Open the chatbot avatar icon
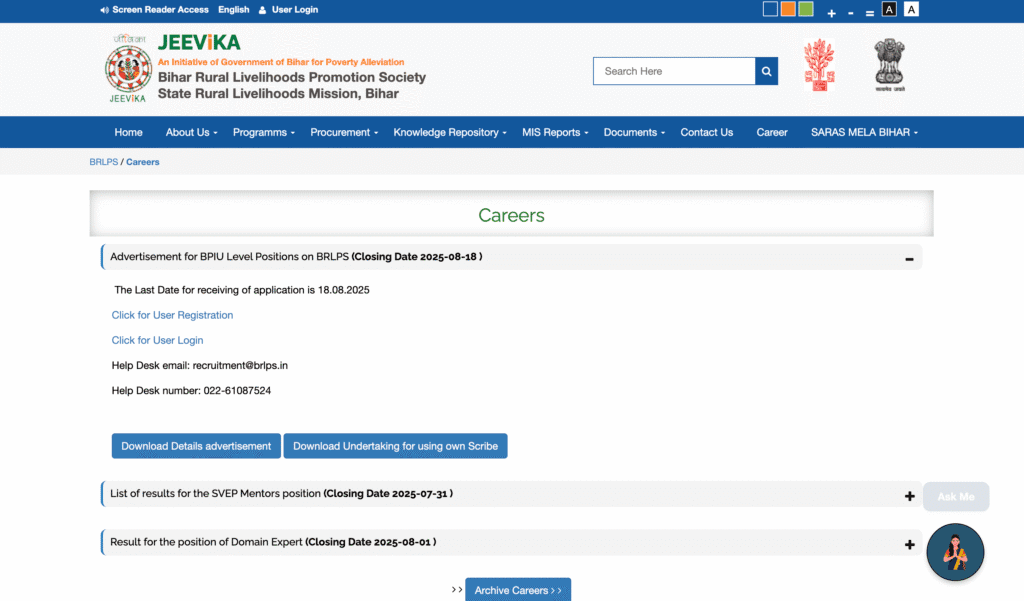The height and width of the screenshot is (601, 1024). point(955,552)
